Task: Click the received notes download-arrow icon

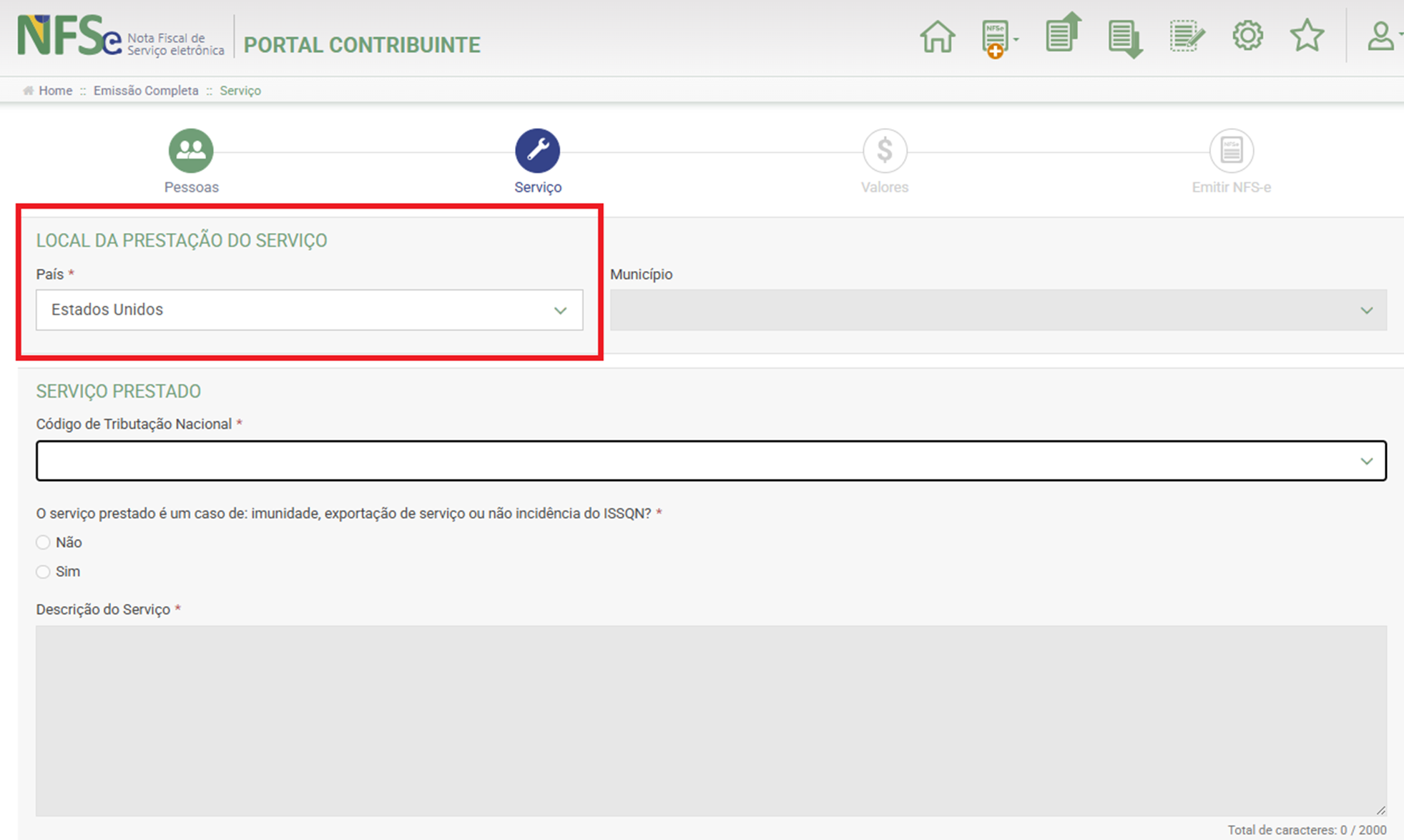Action: click(1124, 39)
